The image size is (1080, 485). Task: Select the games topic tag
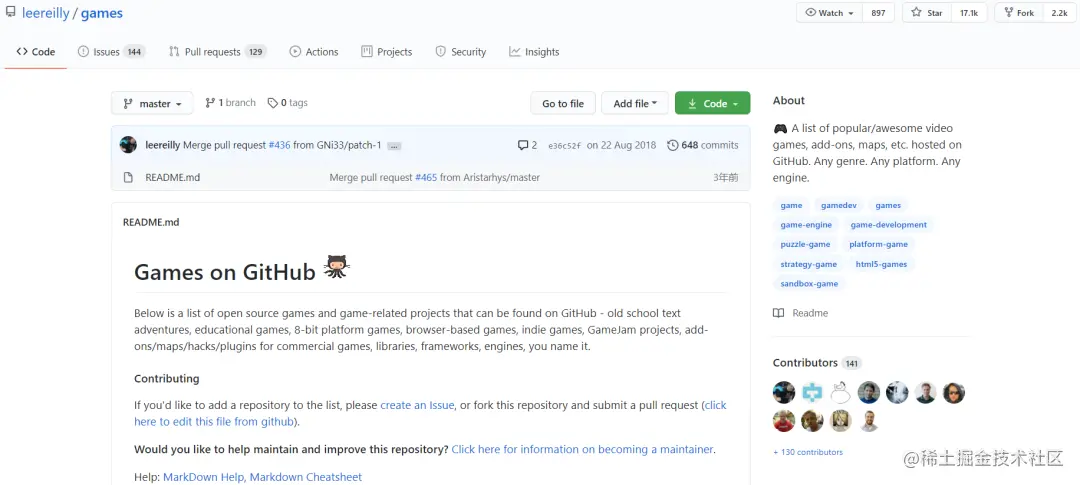click(888, 205)
